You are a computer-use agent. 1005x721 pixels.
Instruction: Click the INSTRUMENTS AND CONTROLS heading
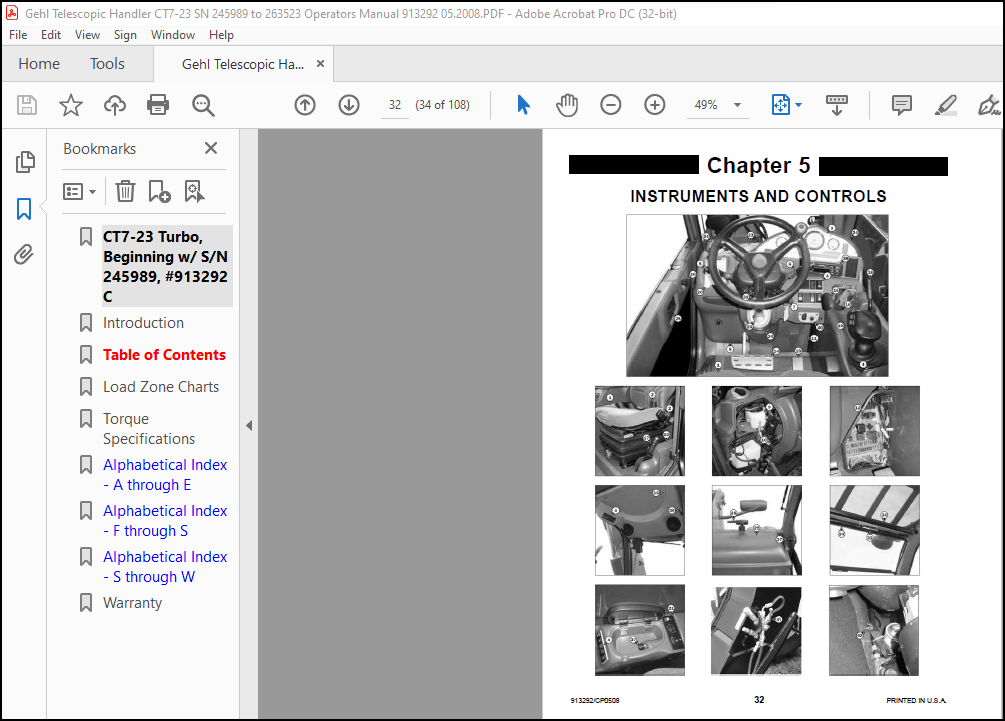pyautogui.click(x=758, y=196)
